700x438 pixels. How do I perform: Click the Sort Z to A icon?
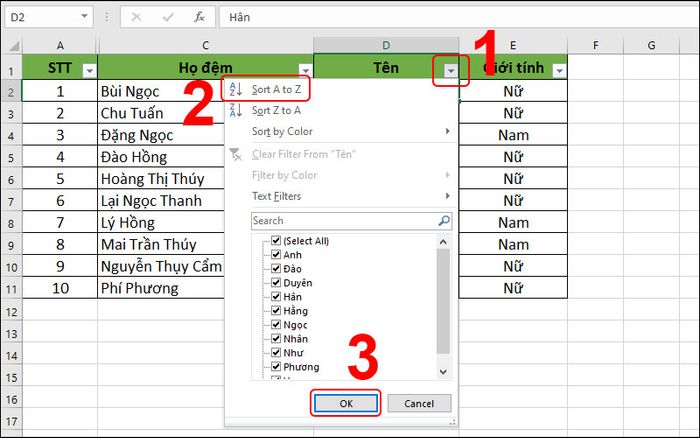coord(236,110)
